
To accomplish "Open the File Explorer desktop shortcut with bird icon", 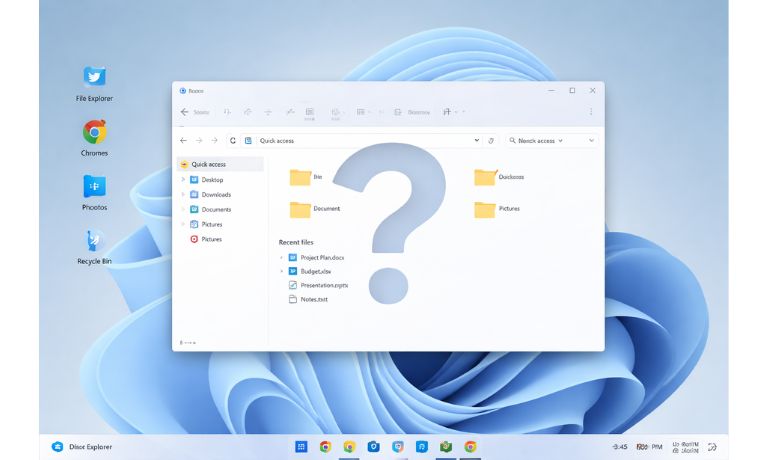I will pos(94,83).
